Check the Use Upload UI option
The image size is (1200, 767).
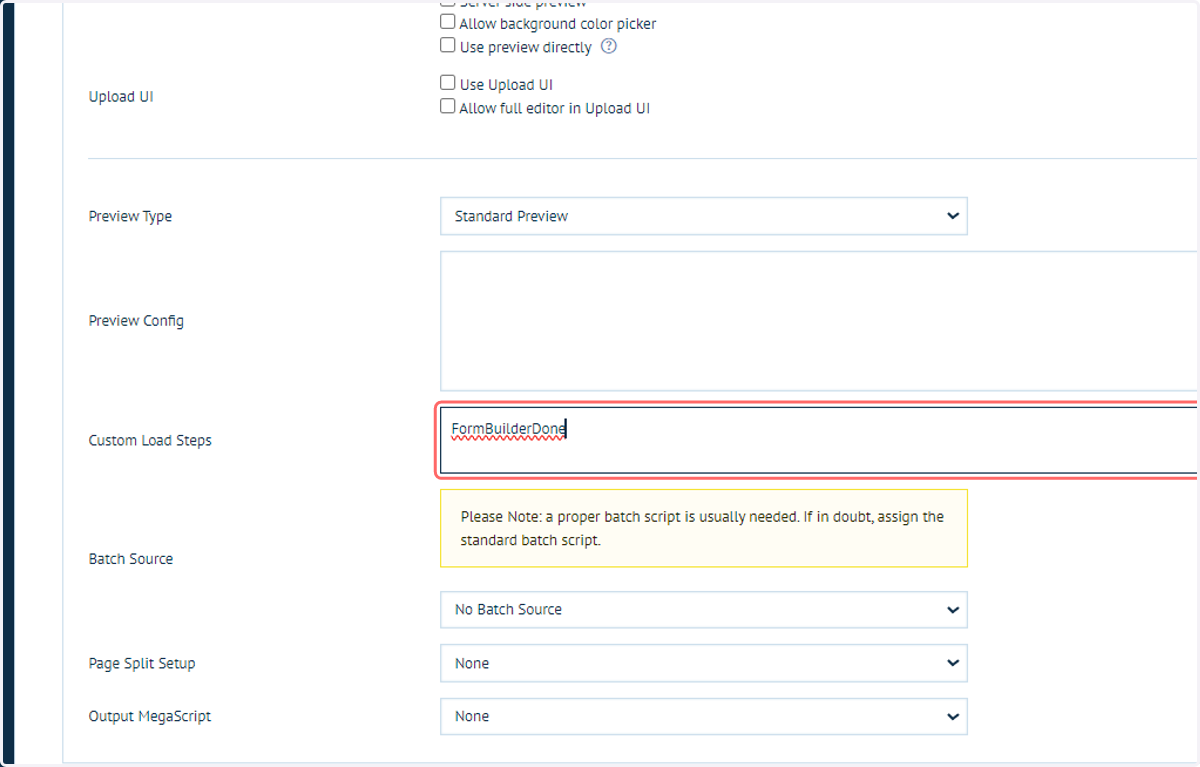[448, 83]
